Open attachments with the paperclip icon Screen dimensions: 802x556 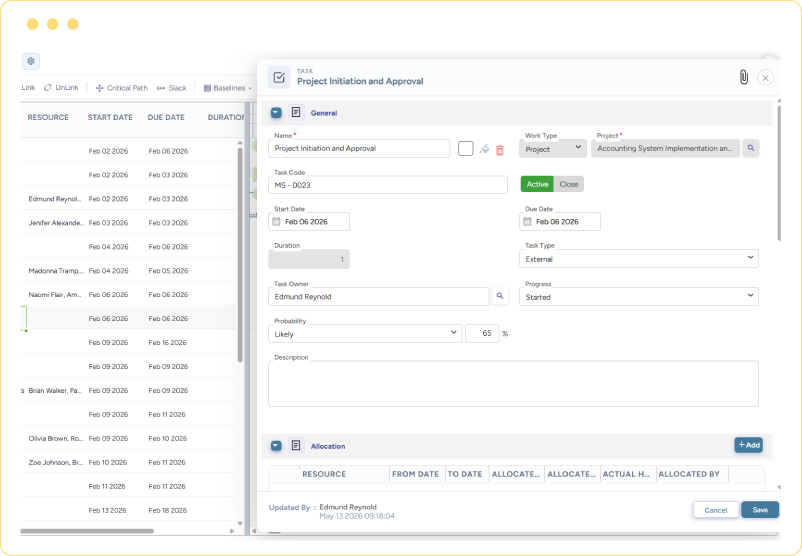pyautogui.click(x=744, y=77)
